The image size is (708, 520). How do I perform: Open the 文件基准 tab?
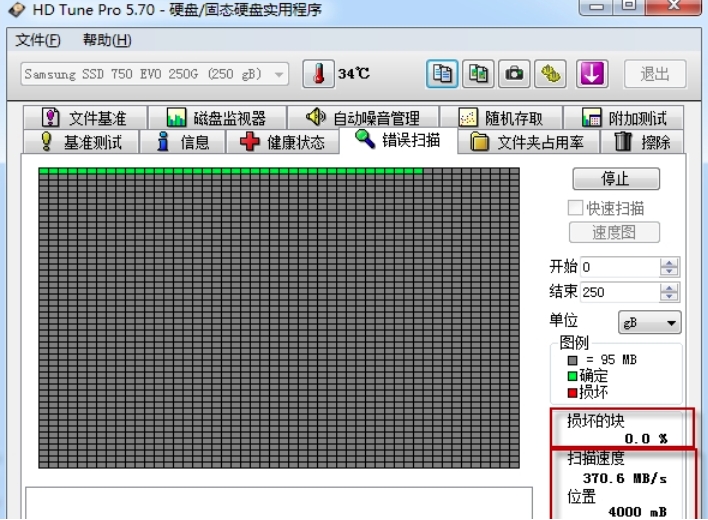point(85,118)
